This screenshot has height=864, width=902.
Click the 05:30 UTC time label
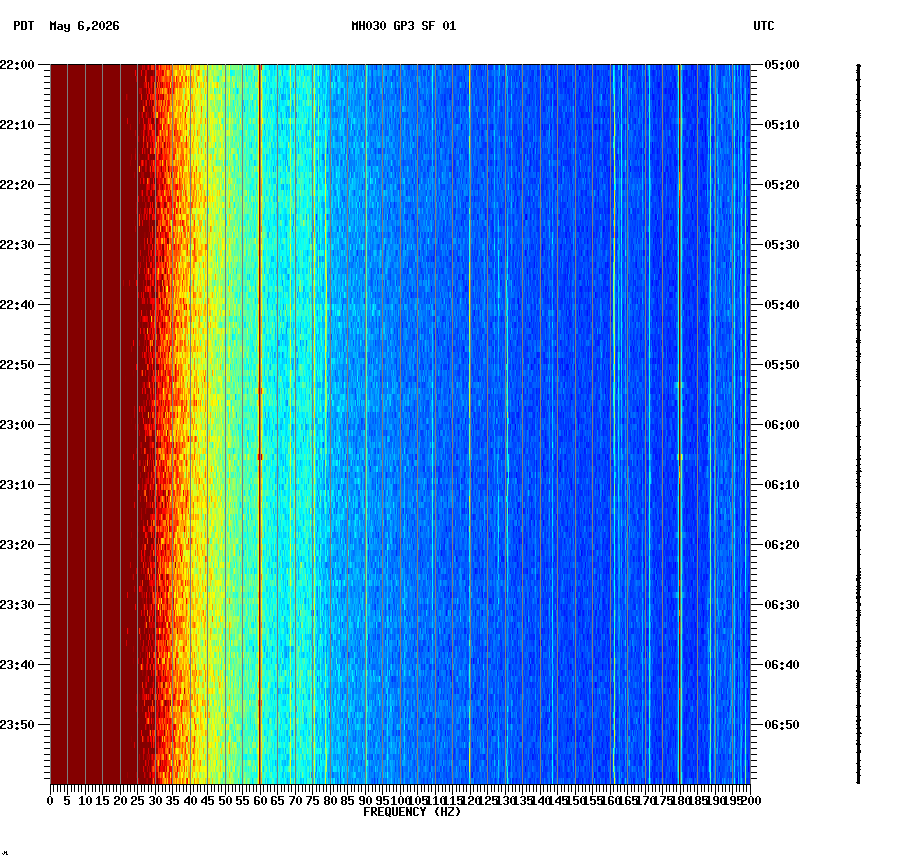782,244
